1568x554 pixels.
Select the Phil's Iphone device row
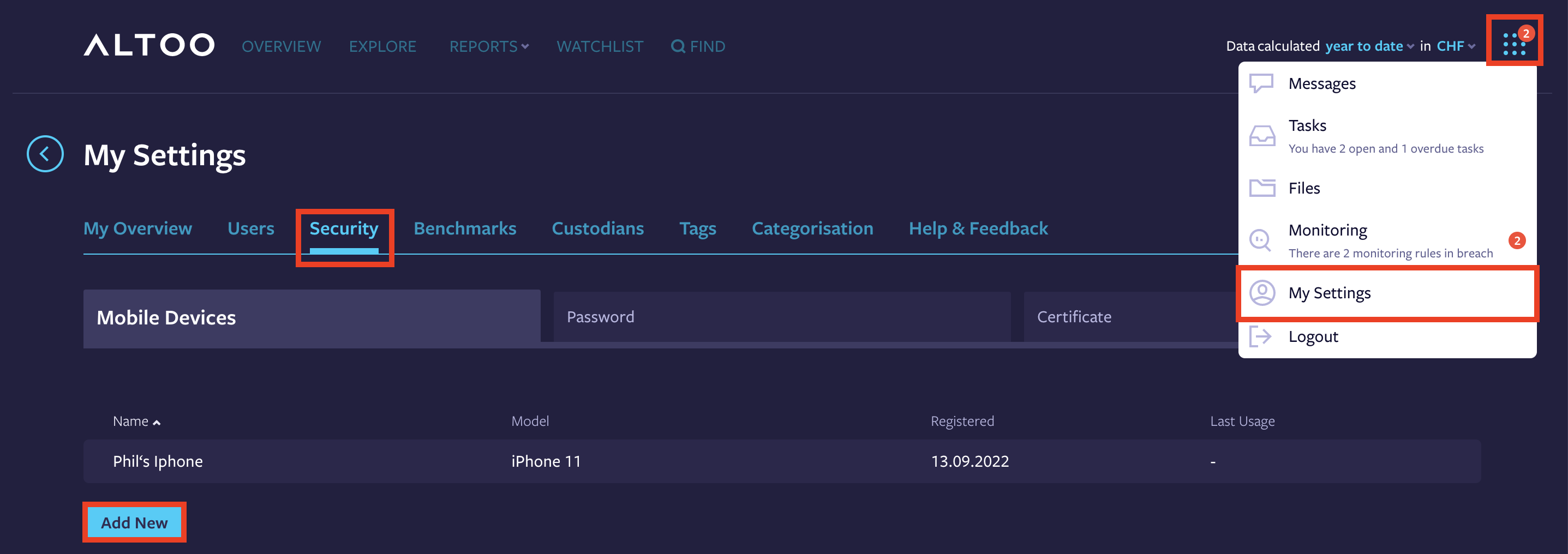tap(782, 461)
